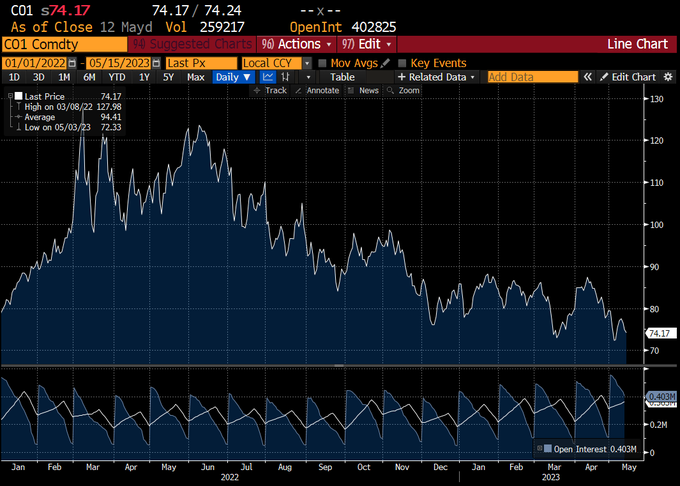Open the Related Data dropdown

pos(437,77)
